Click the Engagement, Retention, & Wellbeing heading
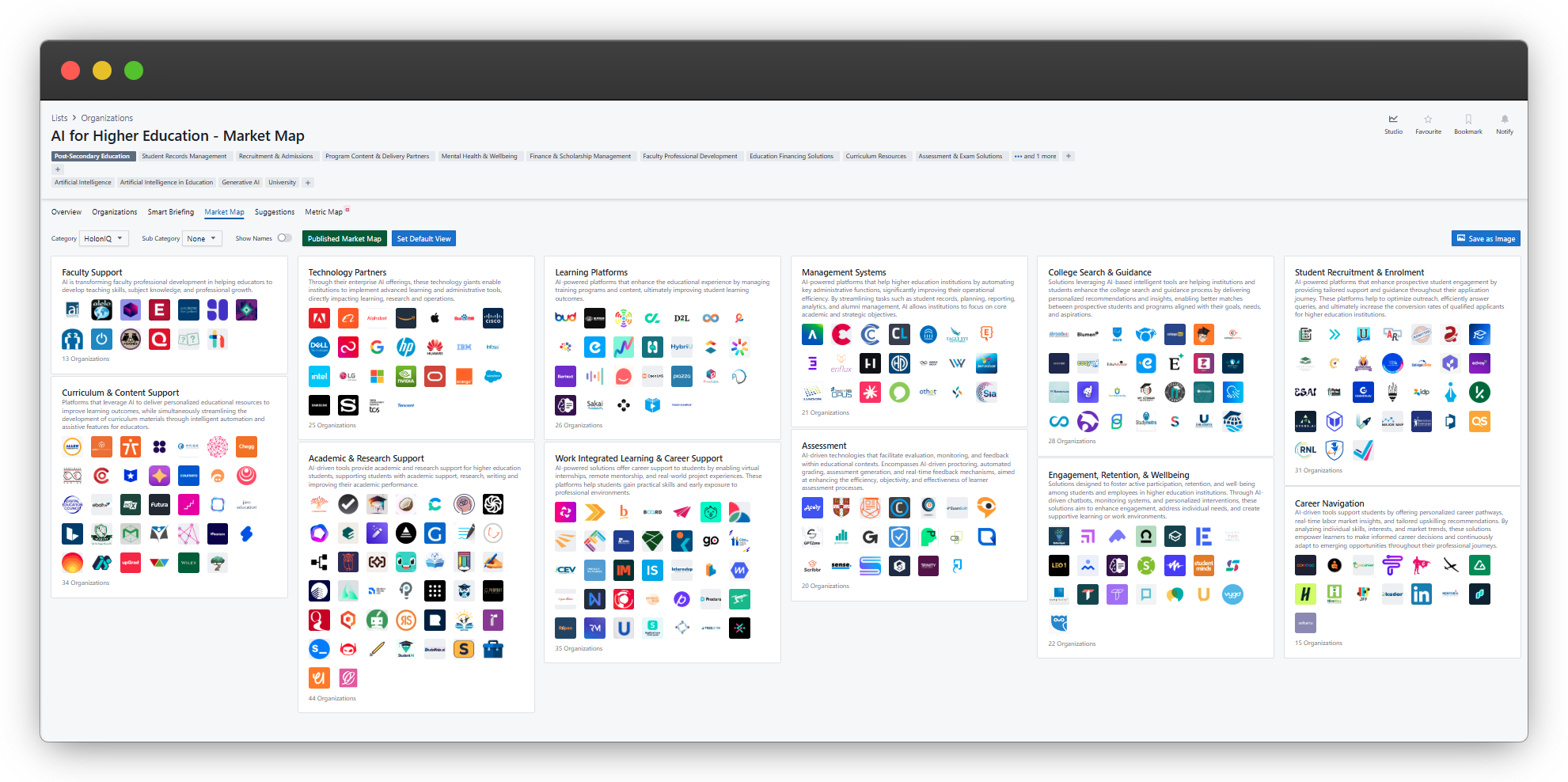Image resolution: width=1568 pixels, height=782 pixels. pos(1118,475)
